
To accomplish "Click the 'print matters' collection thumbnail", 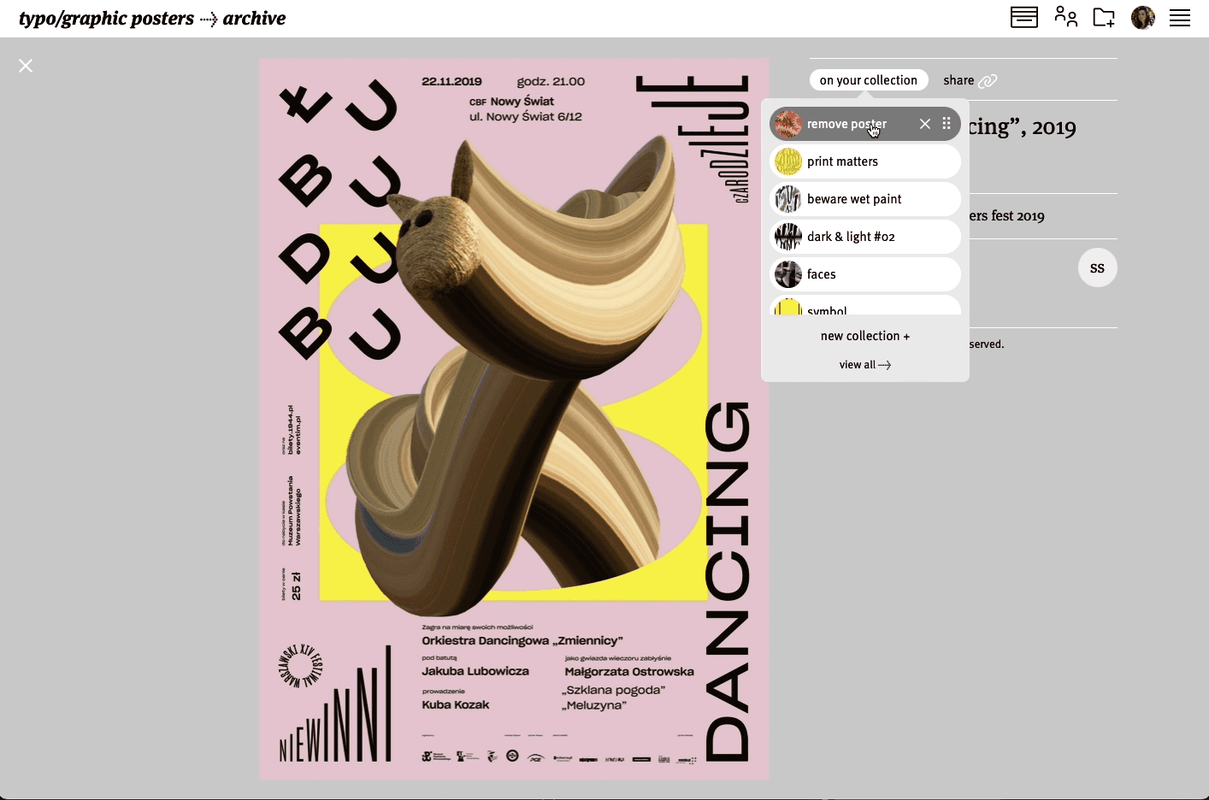I will click(788, 162).
